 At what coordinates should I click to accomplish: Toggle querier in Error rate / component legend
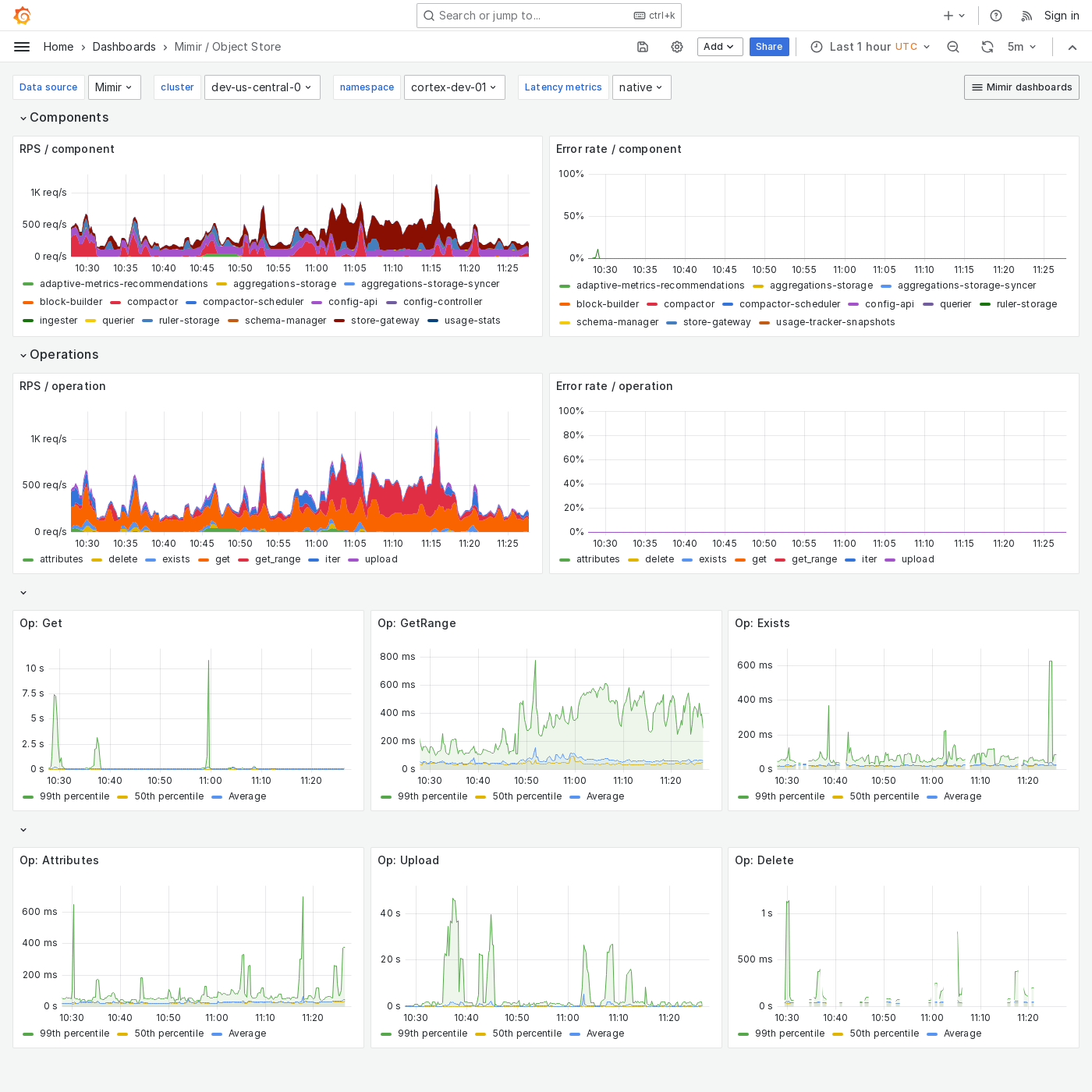click(x=955, y=304)
